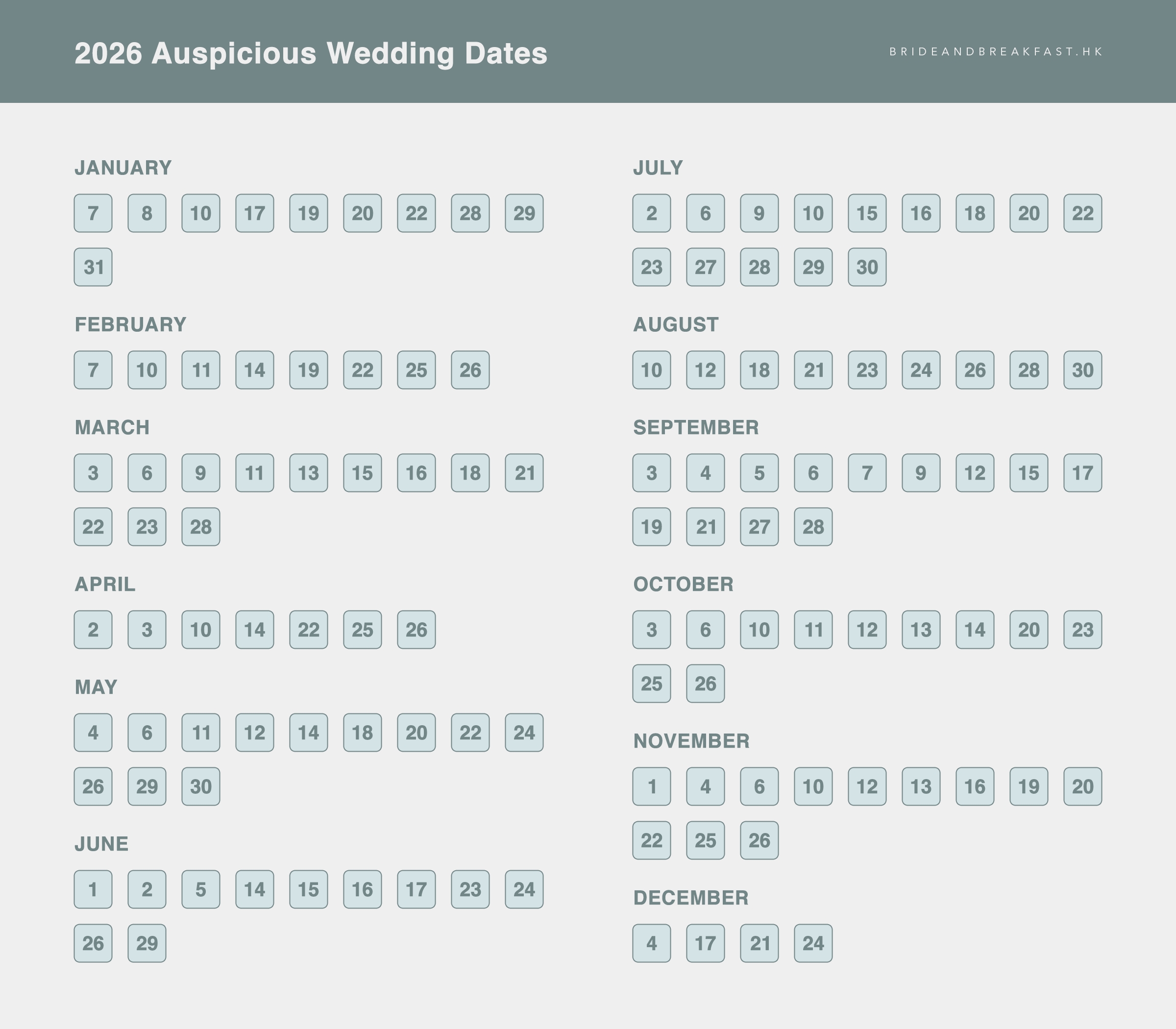Screen dimensions: 1176x1029
Task: Click the May 30 date tile
Action: 201,786
